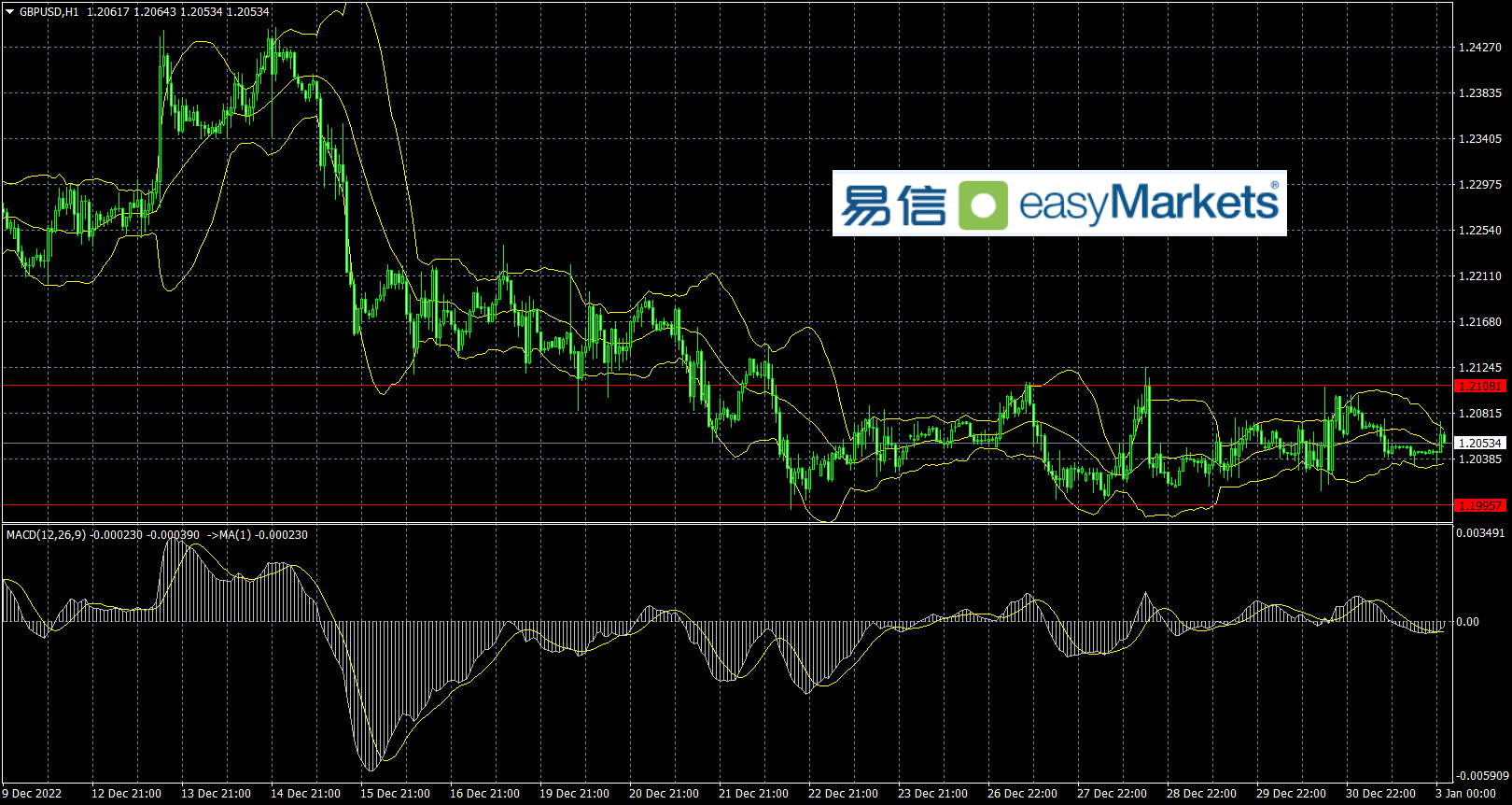Viewport: 1512px width, 805px height.
Task: Click the open price value 1.20617
Action: pyautogui.click(x=106, y=12)
